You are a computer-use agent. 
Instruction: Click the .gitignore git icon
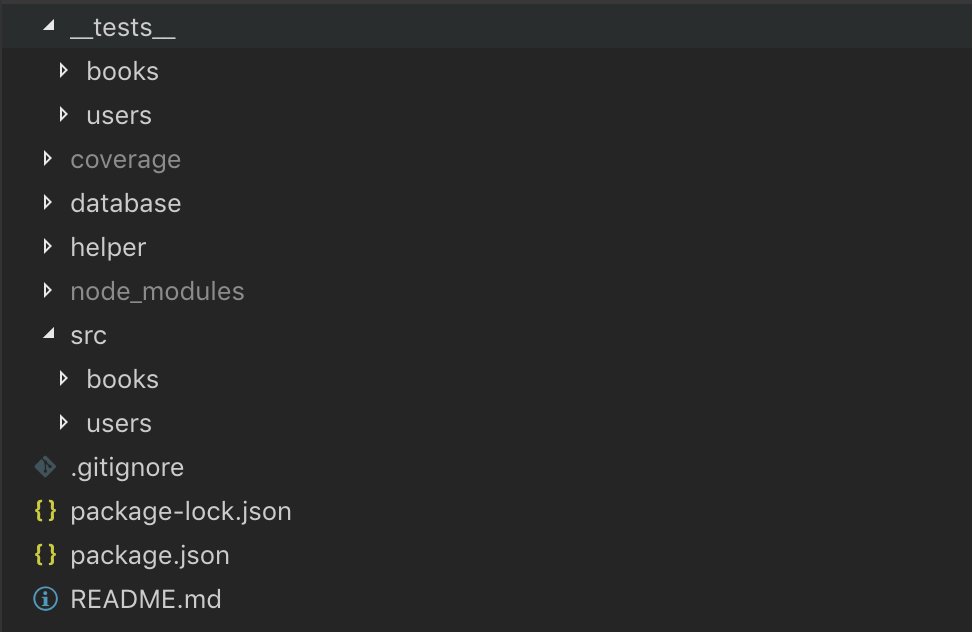point(45,467)
